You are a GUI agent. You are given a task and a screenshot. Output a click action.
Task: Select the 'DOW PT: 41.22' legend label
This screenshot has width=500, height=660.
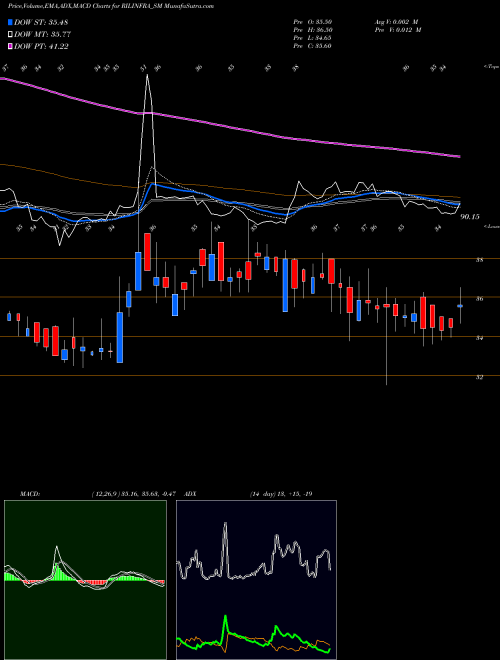[x=41, y=47]
